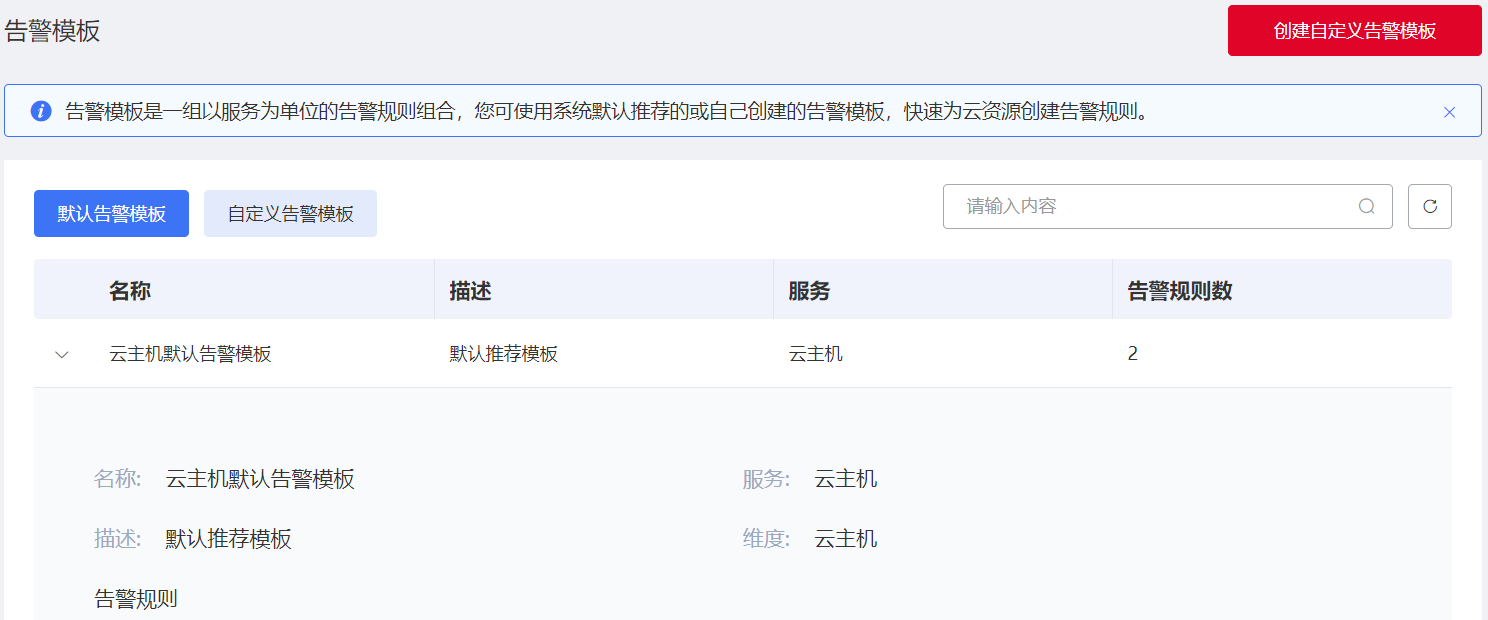Click the 名称 column header
Image resolution: width=1488 pixels, height=620 pixels.
point(130,291)
